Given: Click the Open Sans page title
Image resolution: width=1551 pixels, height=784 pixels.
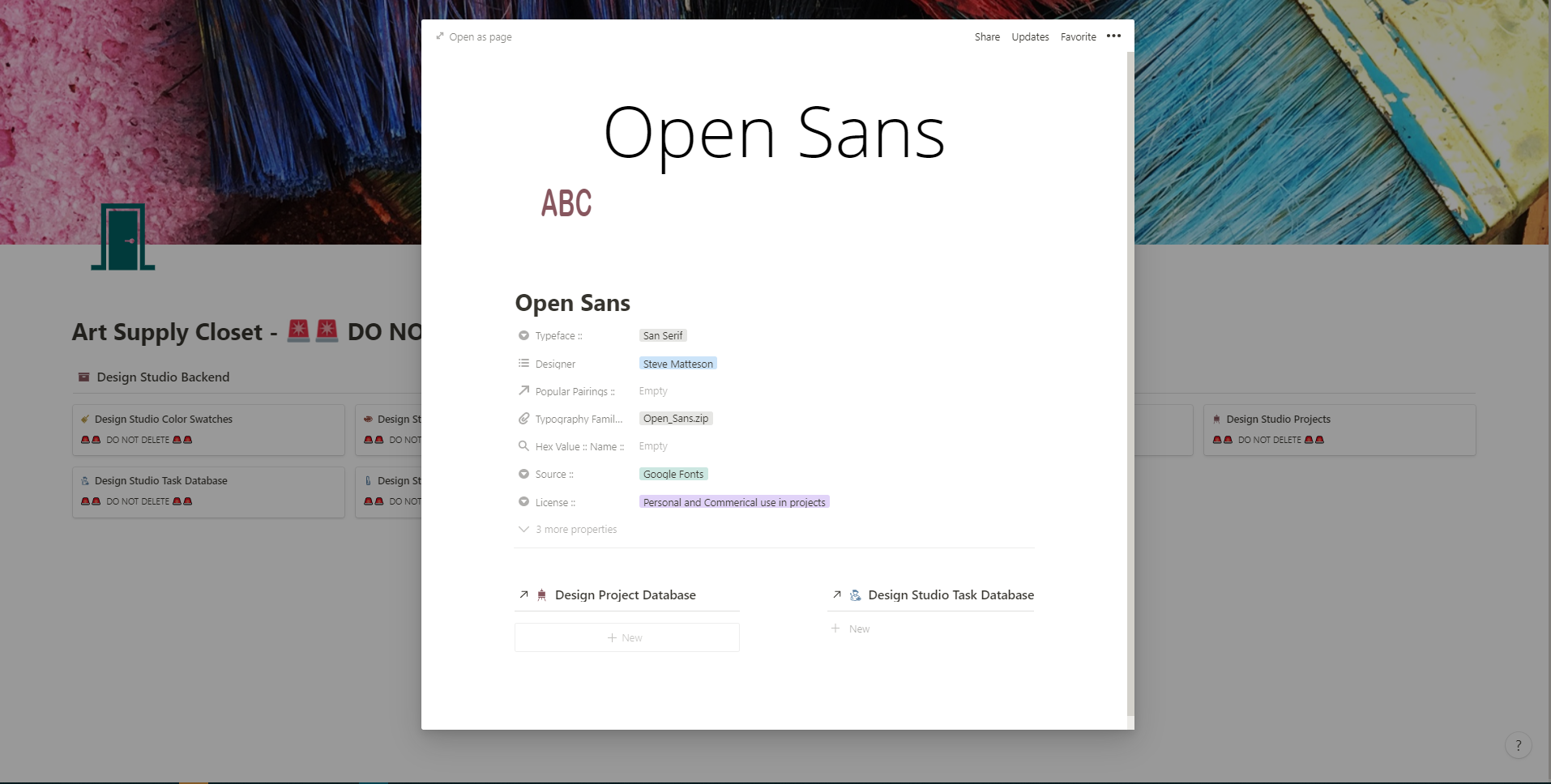Looking at the screenshot, I should pos(572,303).
